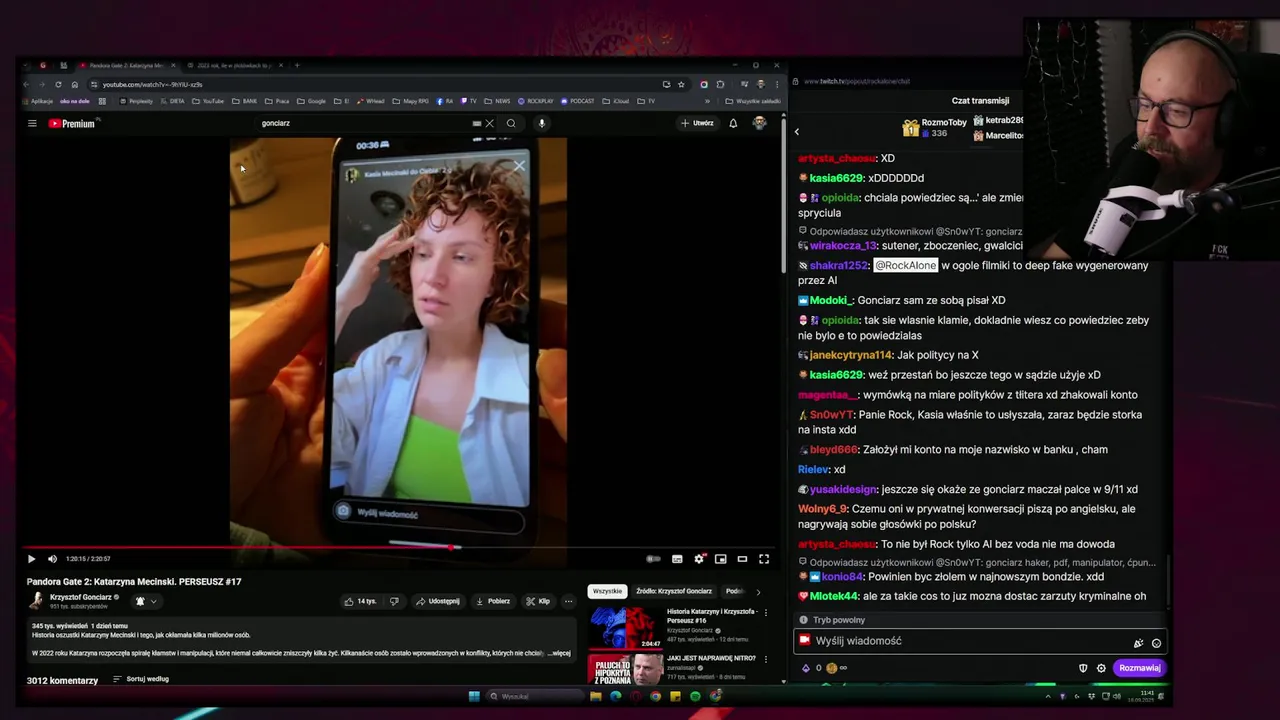Open the YouTube hamburger guide menu

(x=32, y=123)
